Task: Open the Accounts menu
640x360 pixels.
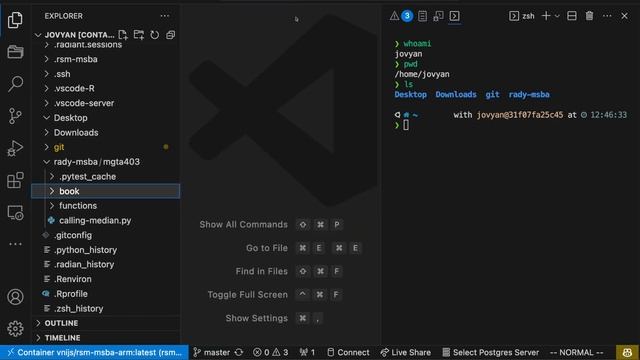Action: coord(15,297)
